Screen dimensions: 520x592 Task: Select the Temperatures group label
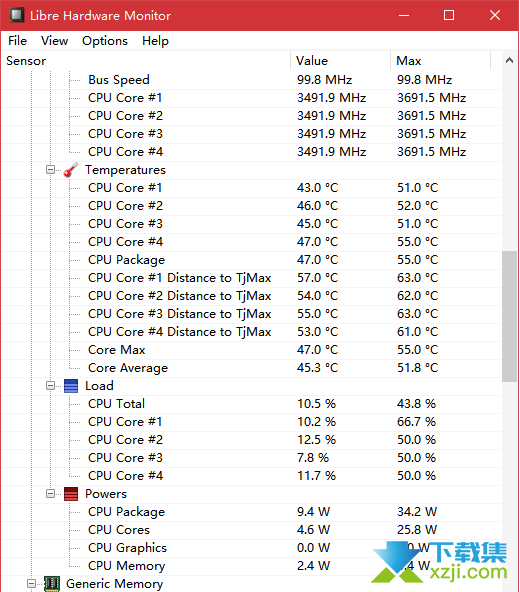tap(125, 170)
